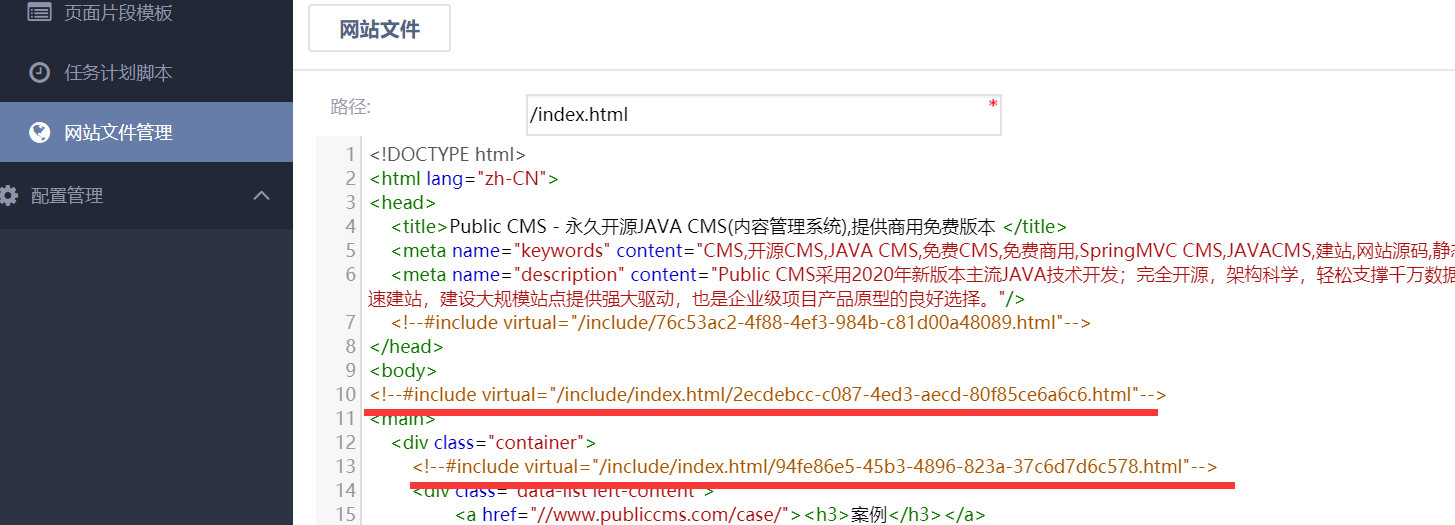Switch to the 网站文件 tab

[x=379, y=29]
